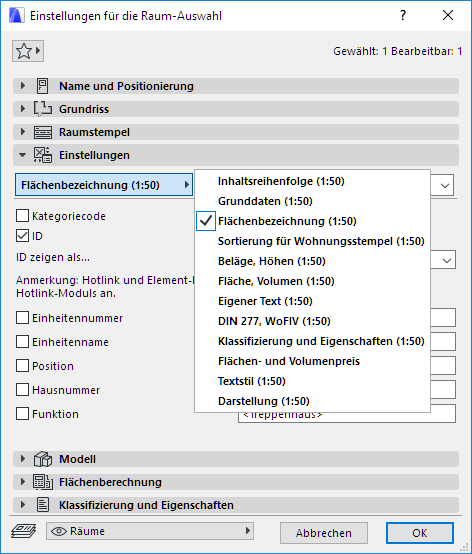
Task: Choose checked Flächenbezeichnung (1:50) menu entry
Action: (312, 221)
